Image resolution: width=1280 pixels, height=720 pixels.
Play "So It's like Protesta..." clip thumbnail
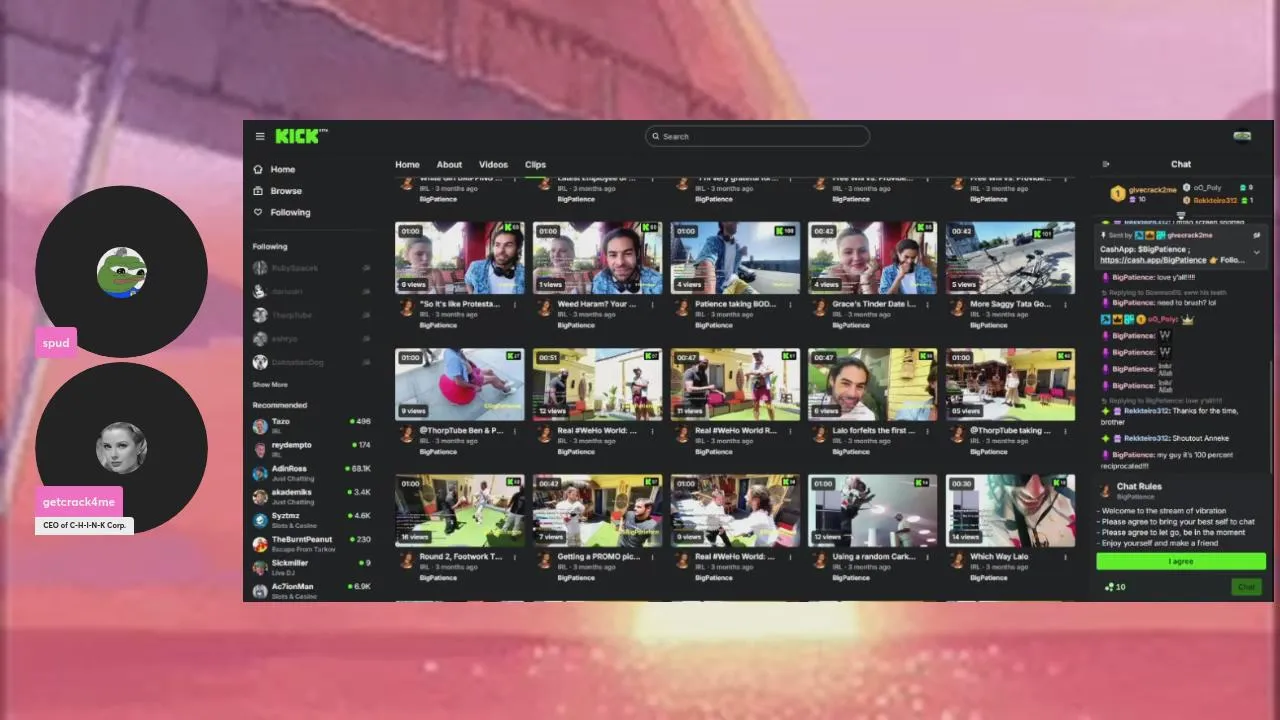tap(460, 258)
